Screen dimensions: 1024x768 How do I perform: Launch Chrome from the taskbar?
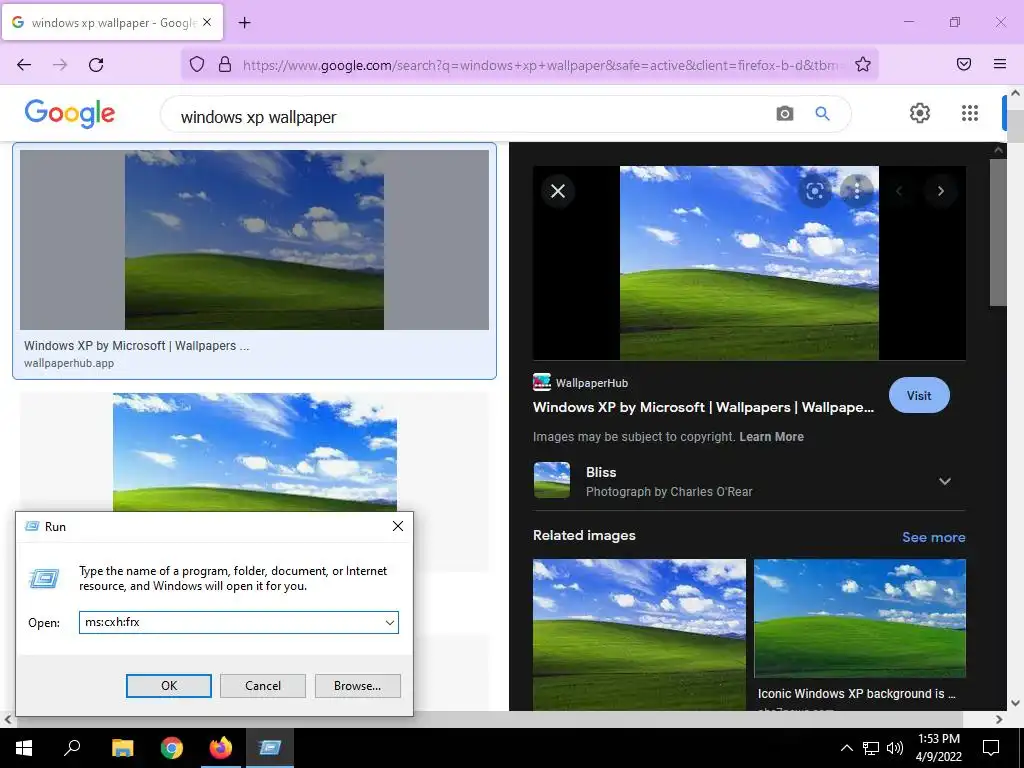[x=172, y=748]
